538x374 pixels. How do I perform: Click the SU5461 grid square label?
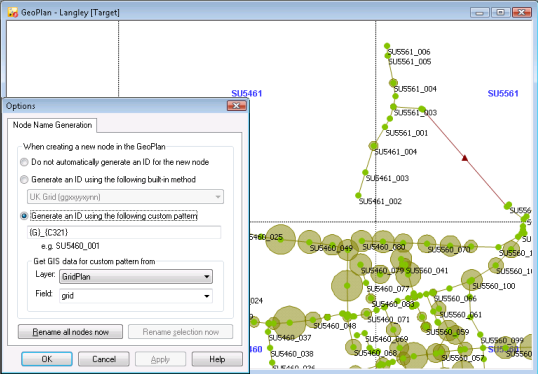click(x=247, y=93)
